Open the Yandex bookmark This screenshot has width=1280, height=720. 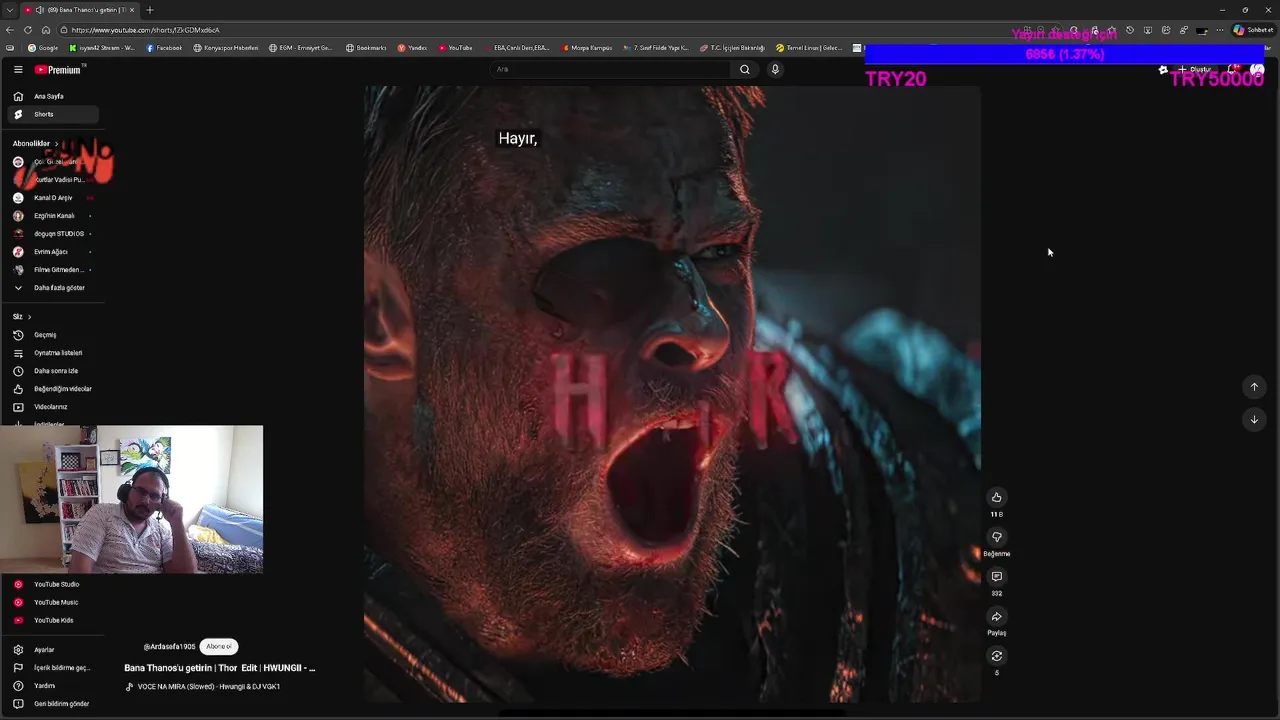click(412, 48)
